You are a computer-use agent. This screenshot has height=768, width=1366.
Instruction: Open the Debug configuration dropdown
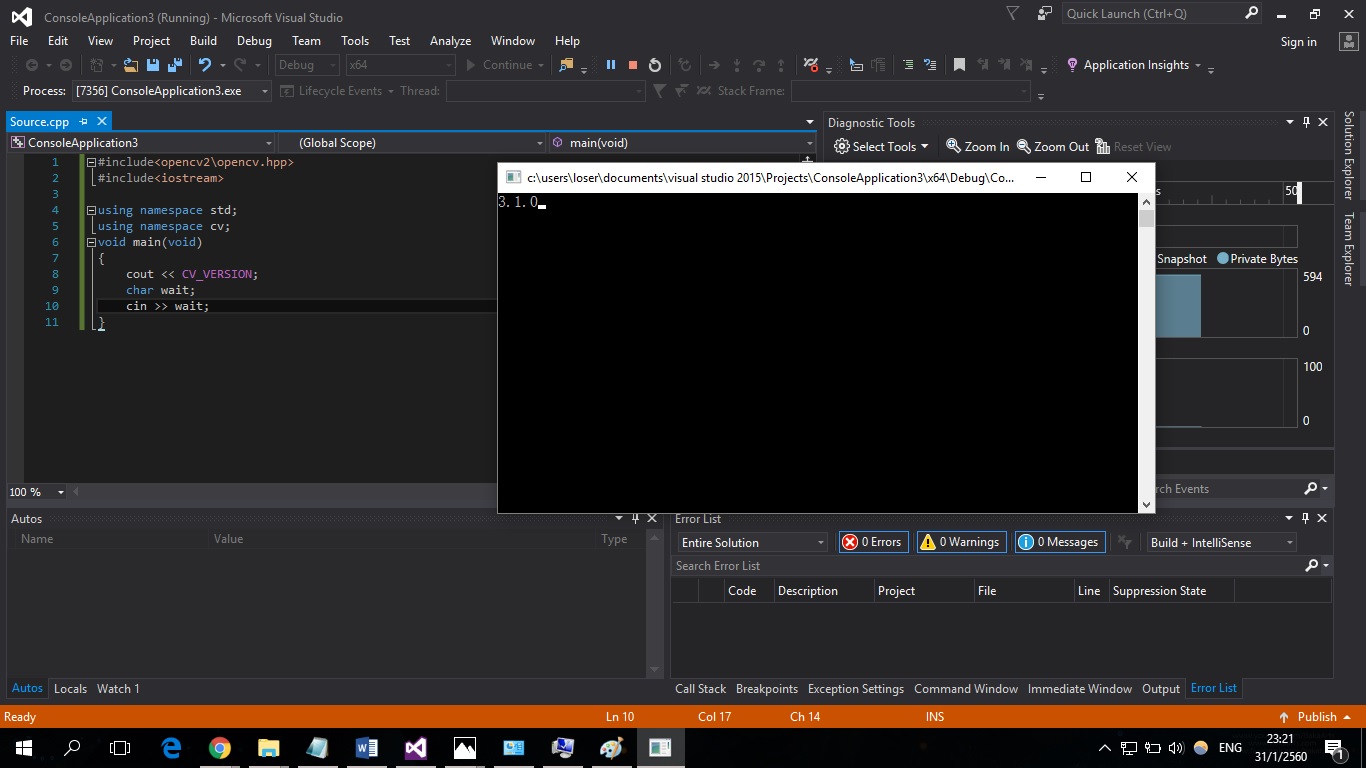(308, 65)
